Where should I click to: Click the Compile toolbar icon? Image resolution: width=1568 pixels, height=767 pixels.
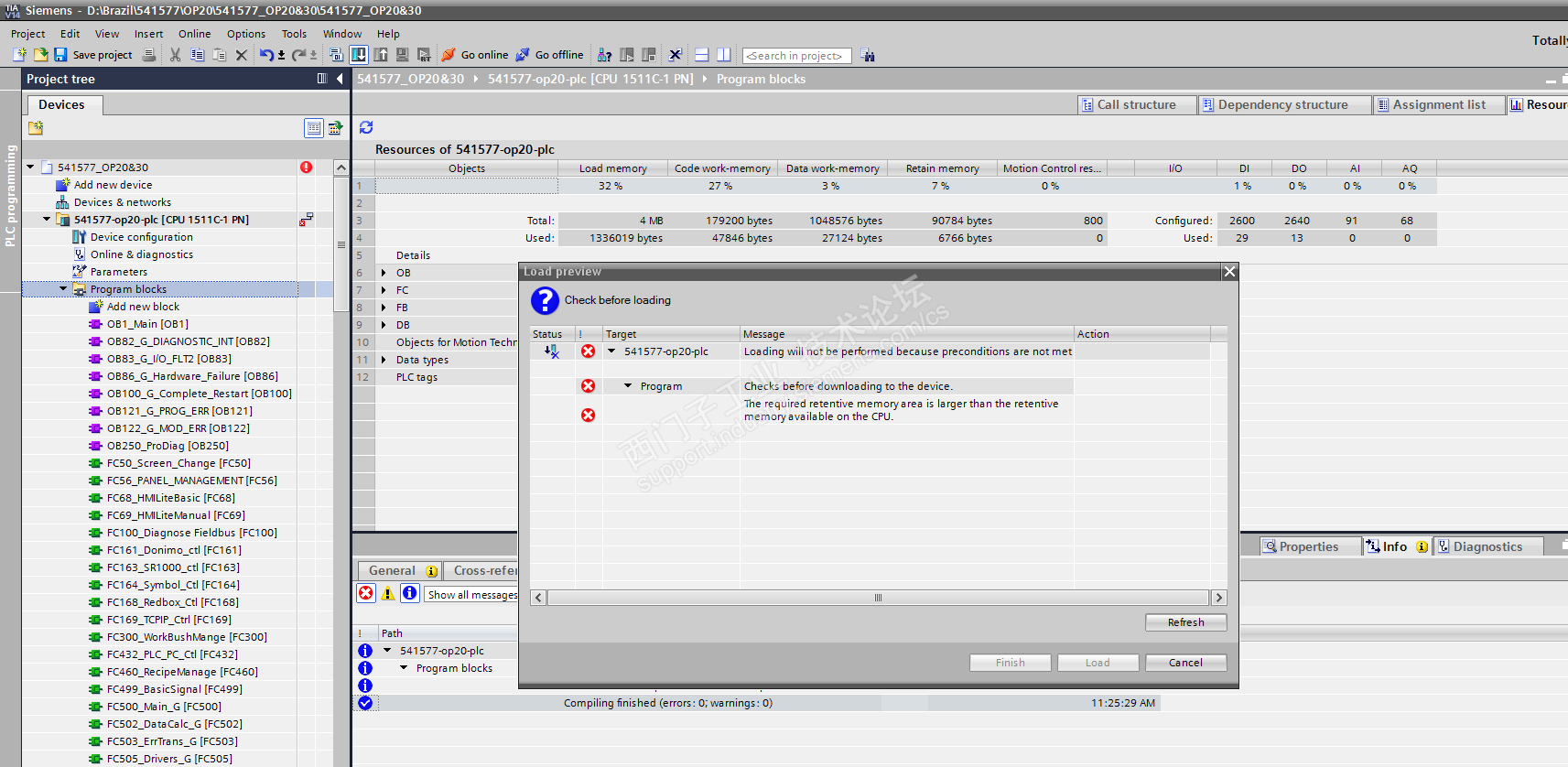336,55
